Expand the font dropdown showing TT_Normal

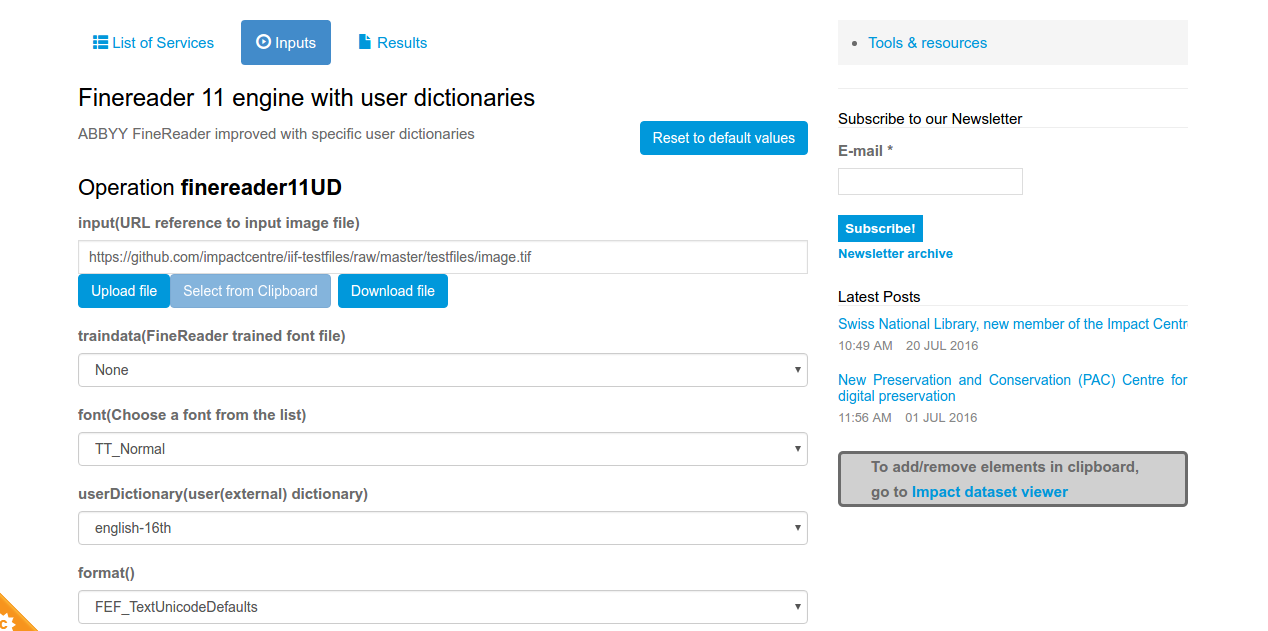click(x=443, y=449)
